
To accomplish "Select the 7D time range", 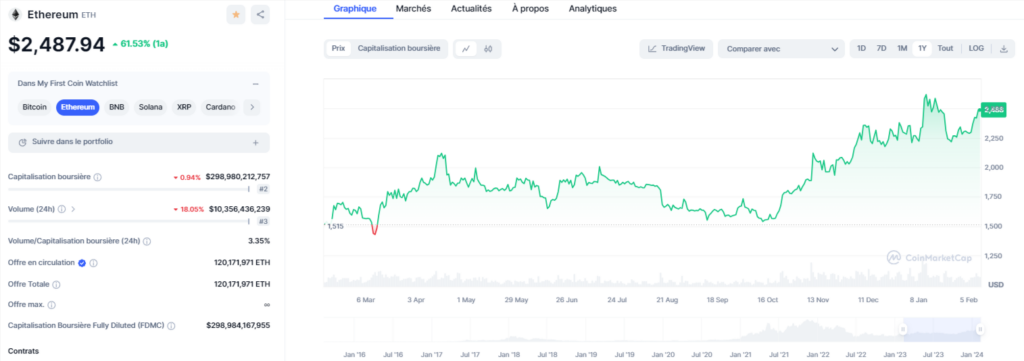I will (881, 48).
